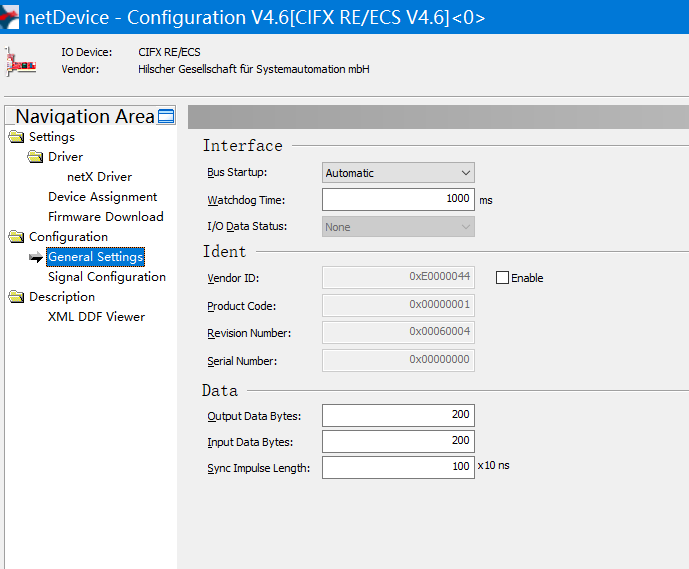Click the Hilscher vendor name text
Image resolution: width=689 pixels, height=569 pixels.
tap(254, 69)
